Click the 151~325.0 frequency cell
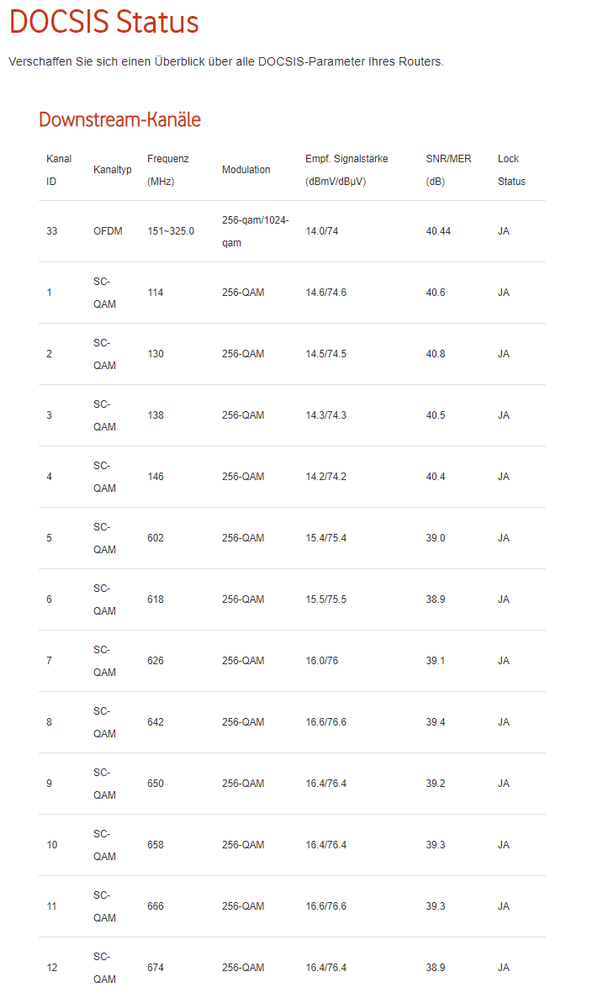This screenshot has height=998, width=603. [x=170, y=231]
